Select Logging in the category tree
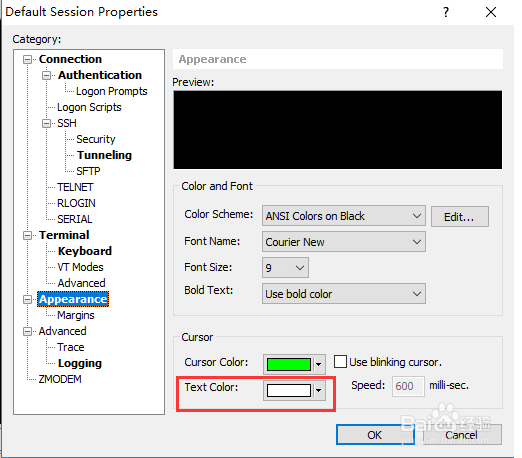 [x=80, y=363]
